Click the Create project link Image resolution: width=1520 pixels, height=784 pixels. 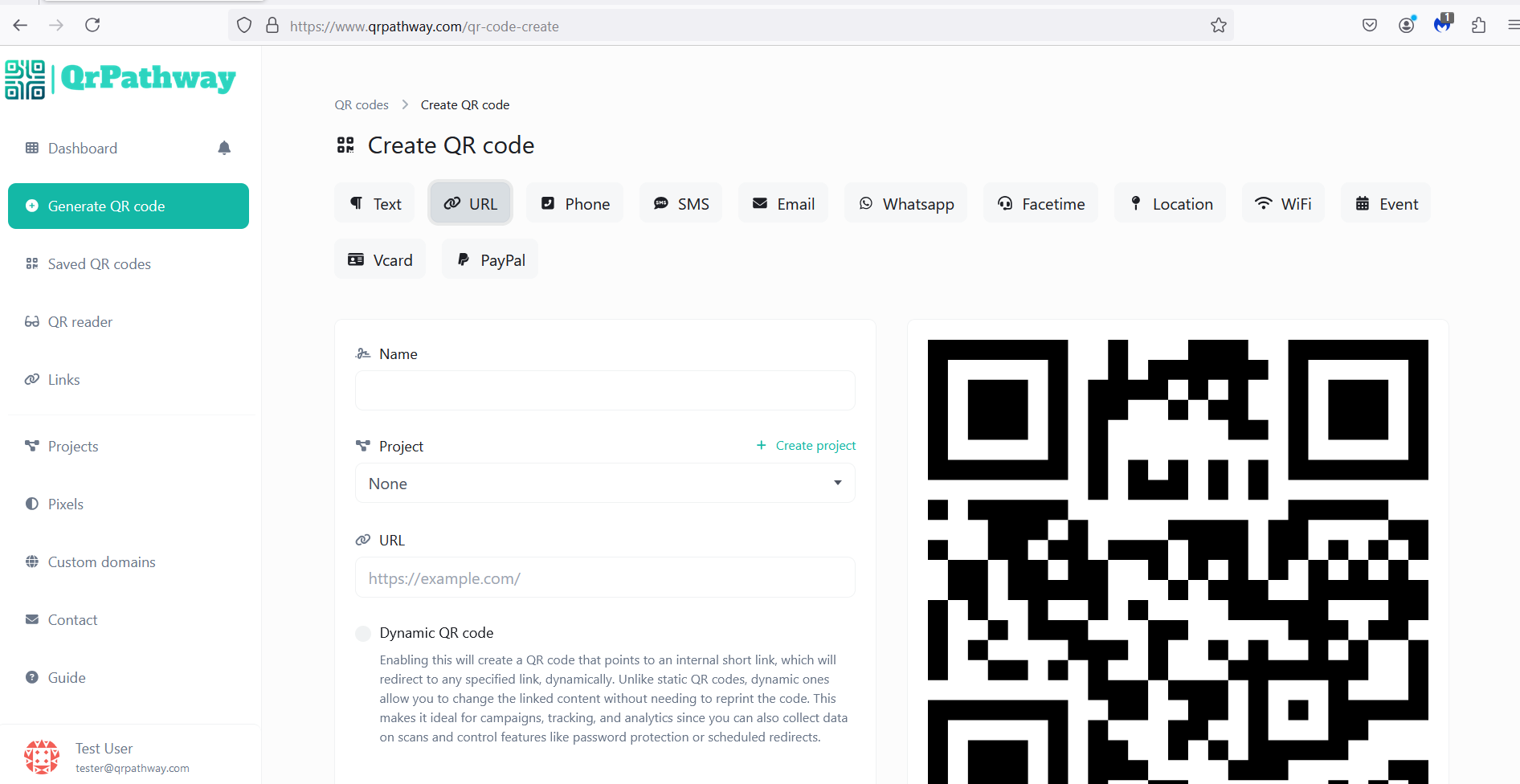[807, 446]
